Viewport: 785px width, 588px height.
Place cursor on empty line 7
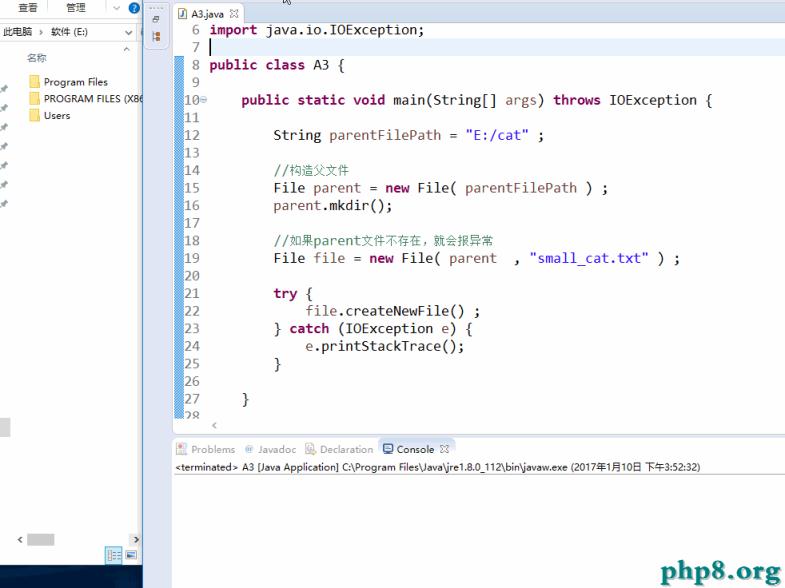pyautogui.click(x=496, y=48)
